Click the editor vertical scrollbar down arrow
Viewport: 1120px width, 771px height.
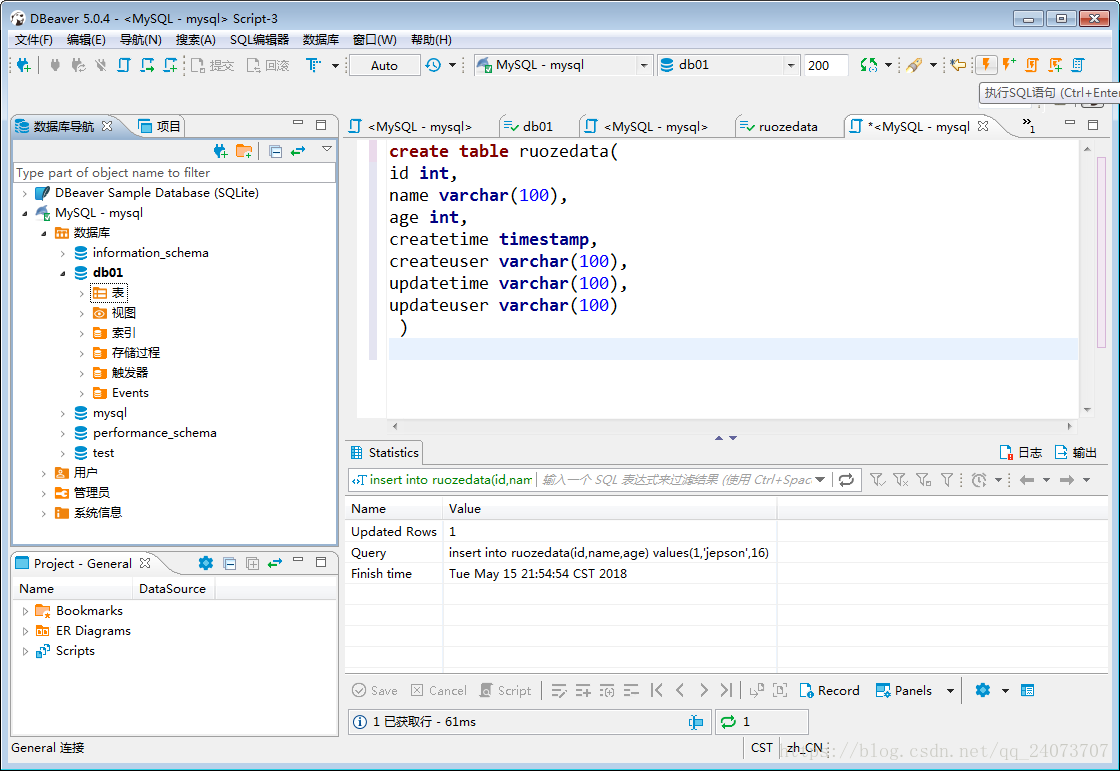pyautogui.click(x=1087, y=409)
